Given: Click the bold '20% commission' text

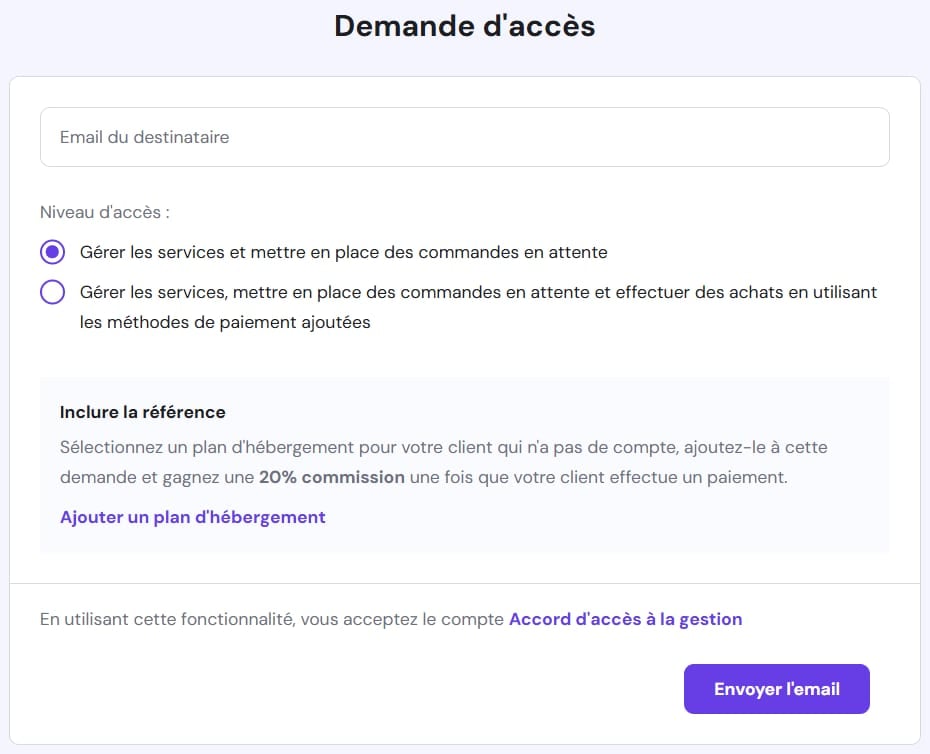Looking at the screenshot, I should (x=332, y=477).
